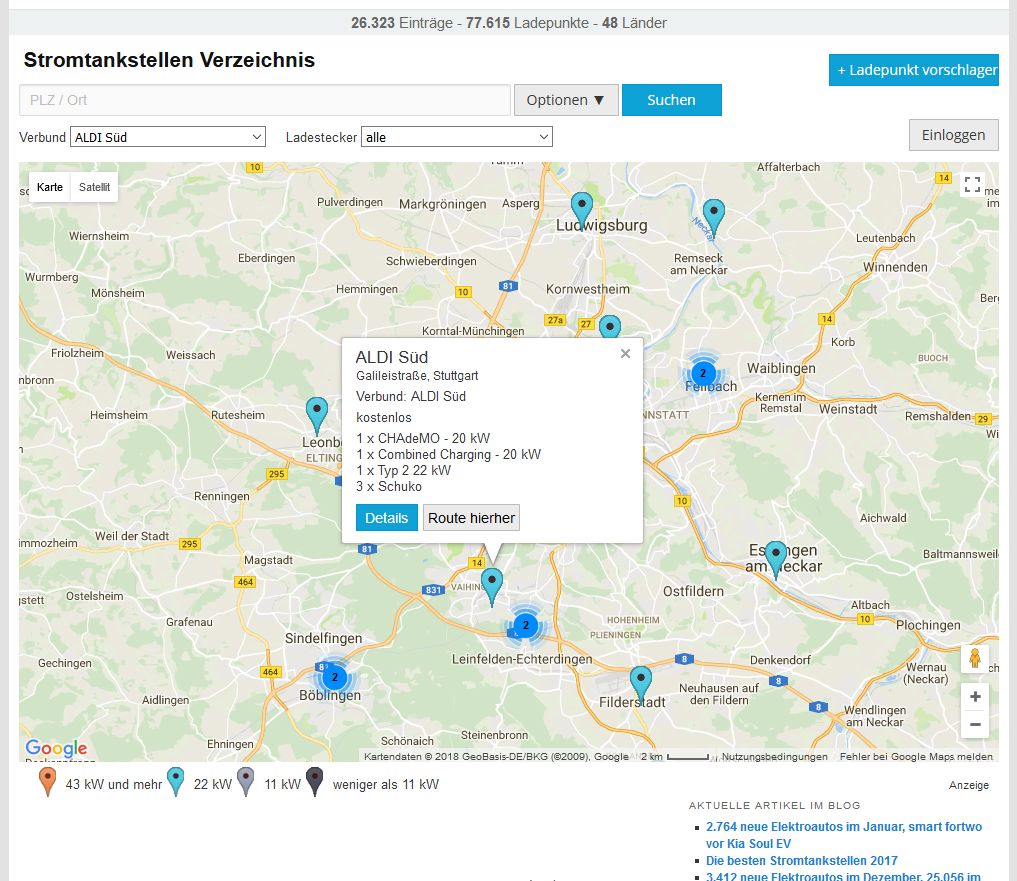Click the Waiblingen label on map
The height and width of the screenshot is (881, 1017).
pos(781,368)
